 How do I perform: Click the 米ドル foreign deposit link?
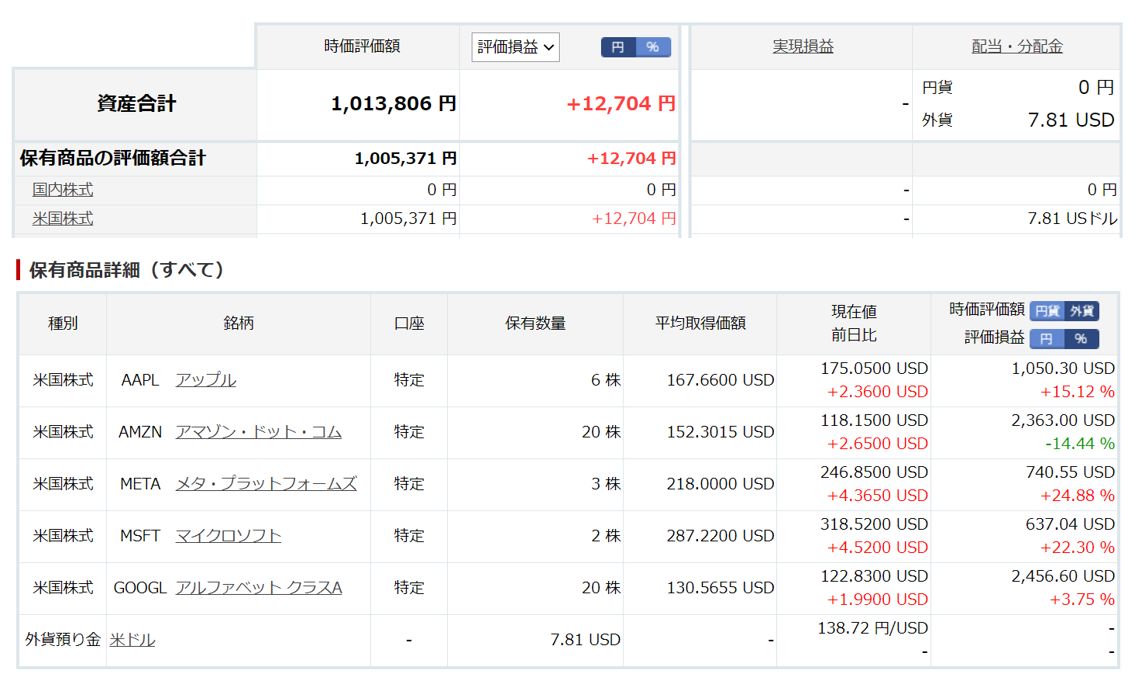(x=132, y=640)
